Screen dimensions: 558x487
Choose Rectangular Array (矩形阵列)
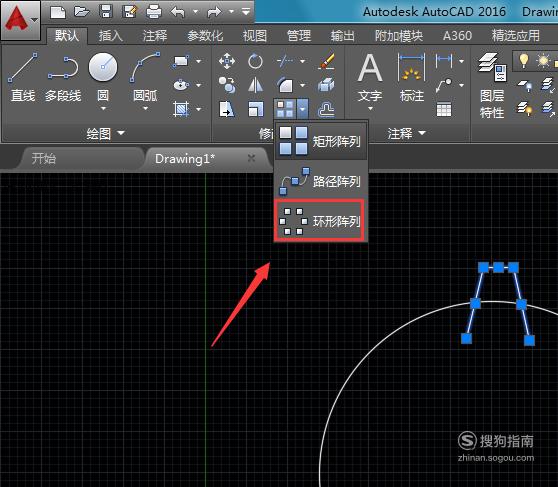(x=320, y=141)
